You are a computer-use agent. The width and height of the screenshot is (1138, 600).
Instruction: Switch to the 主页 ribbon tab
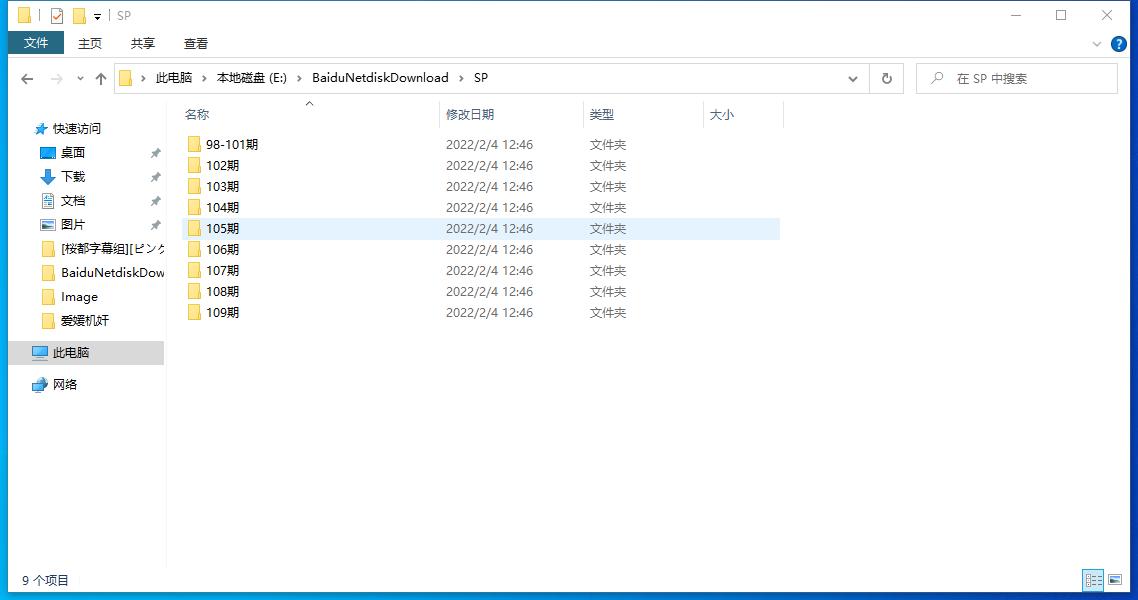click(90, 44)
